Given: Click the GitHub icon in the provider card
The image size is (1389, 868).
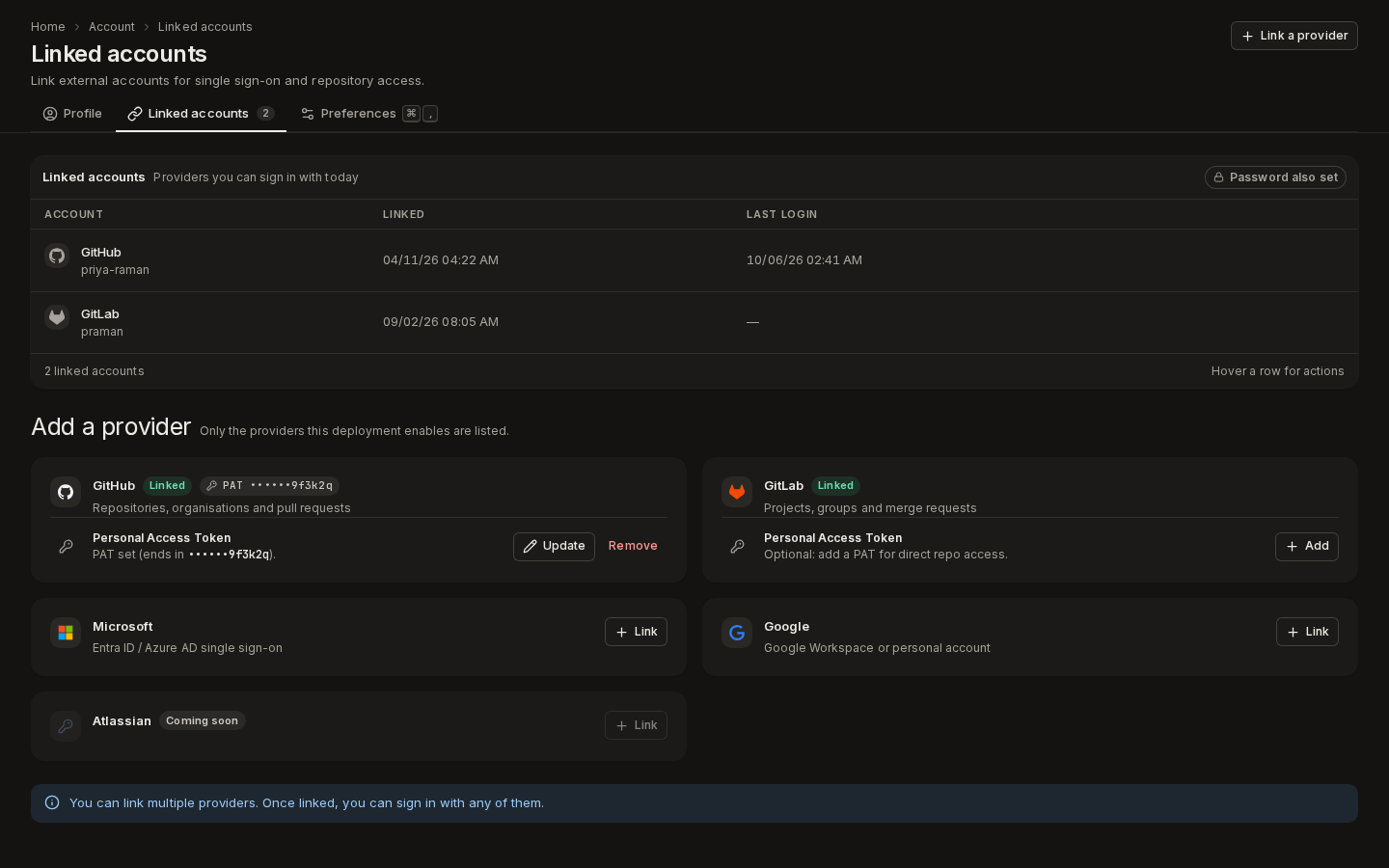Looking at the screenshot, I should pyautogui.click(x=66, y=492).
